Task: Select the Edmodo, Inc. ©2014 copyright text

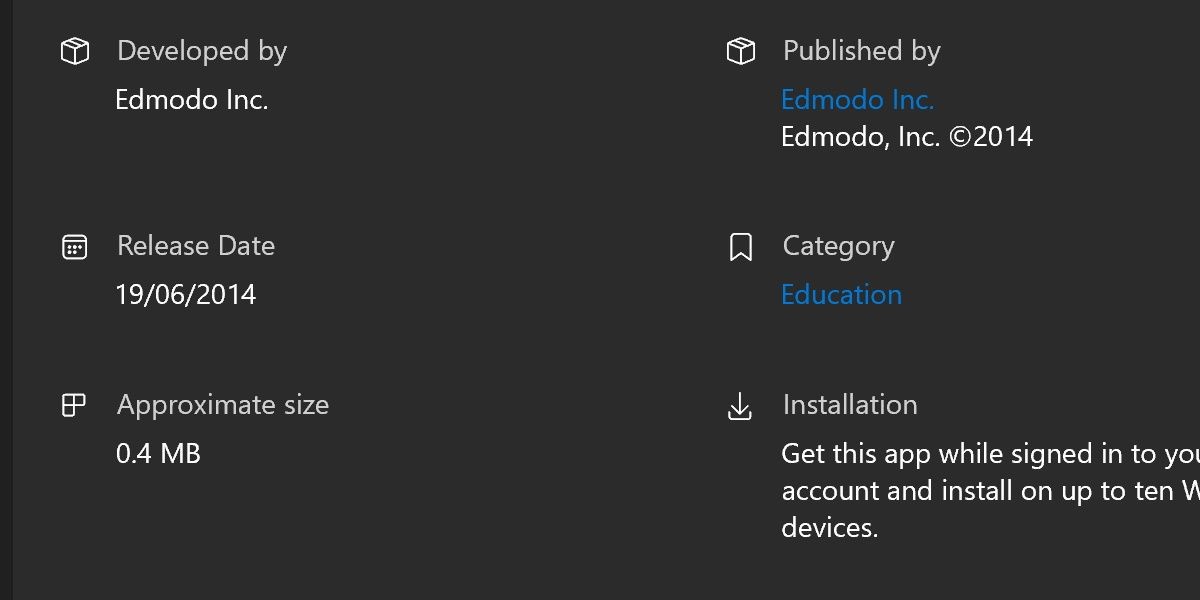Action: pos(907,137)
